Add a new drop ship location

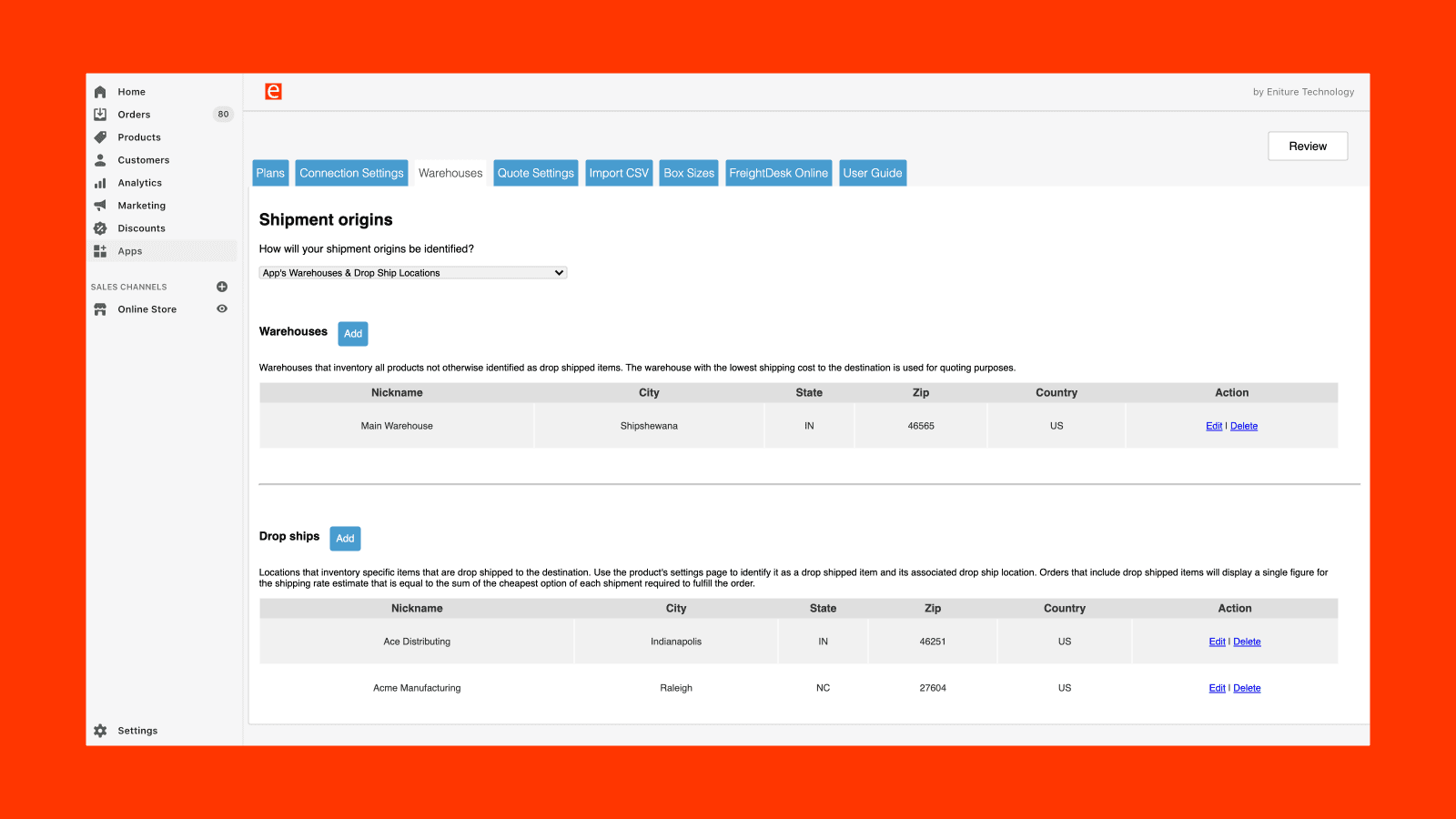(345, 539)
